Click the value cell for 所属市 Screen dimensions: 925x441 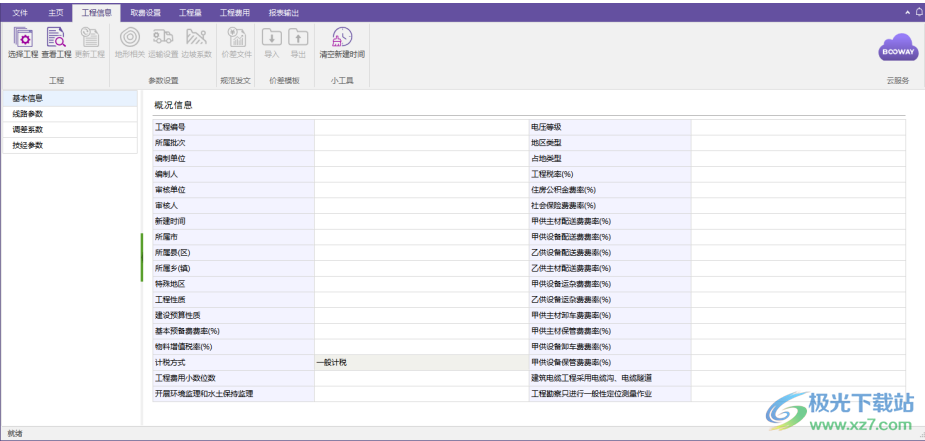(x=421, y=237)
